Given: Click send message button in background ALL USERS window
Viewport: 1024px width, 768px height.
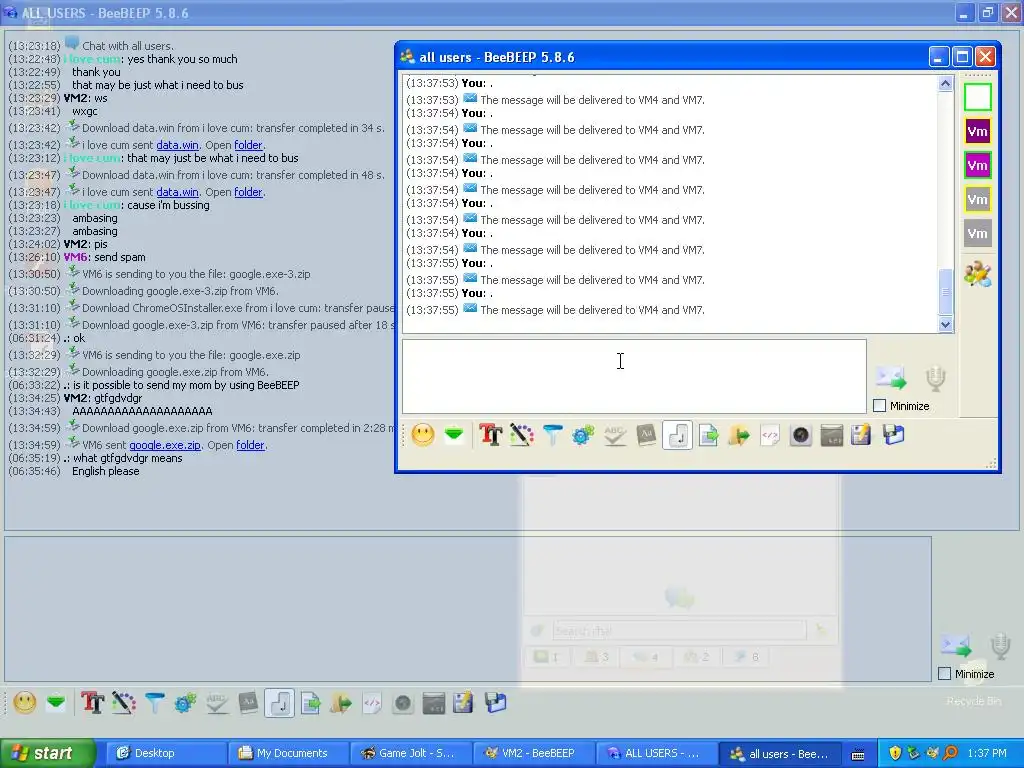Looking at the screenshot, I should pyautogui.click(x=955, y=646).
